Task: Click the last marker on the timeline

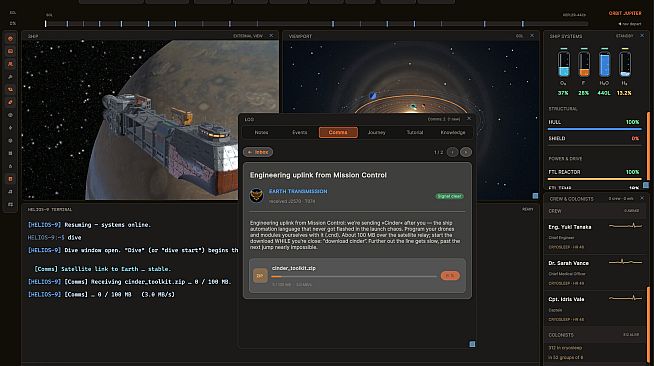Action: 523,24
